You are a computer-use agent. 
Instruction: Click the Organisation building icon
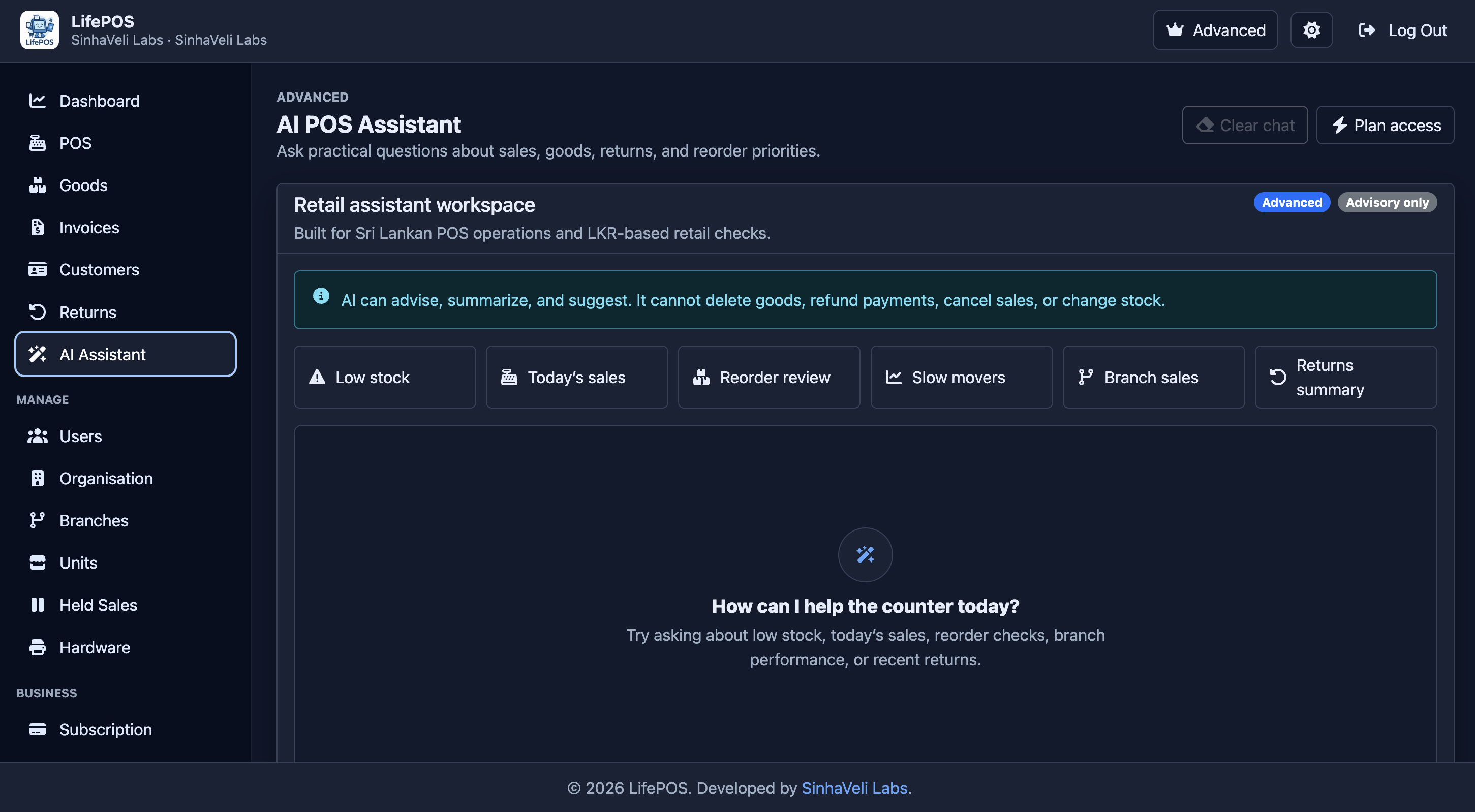tap(37, 479)
